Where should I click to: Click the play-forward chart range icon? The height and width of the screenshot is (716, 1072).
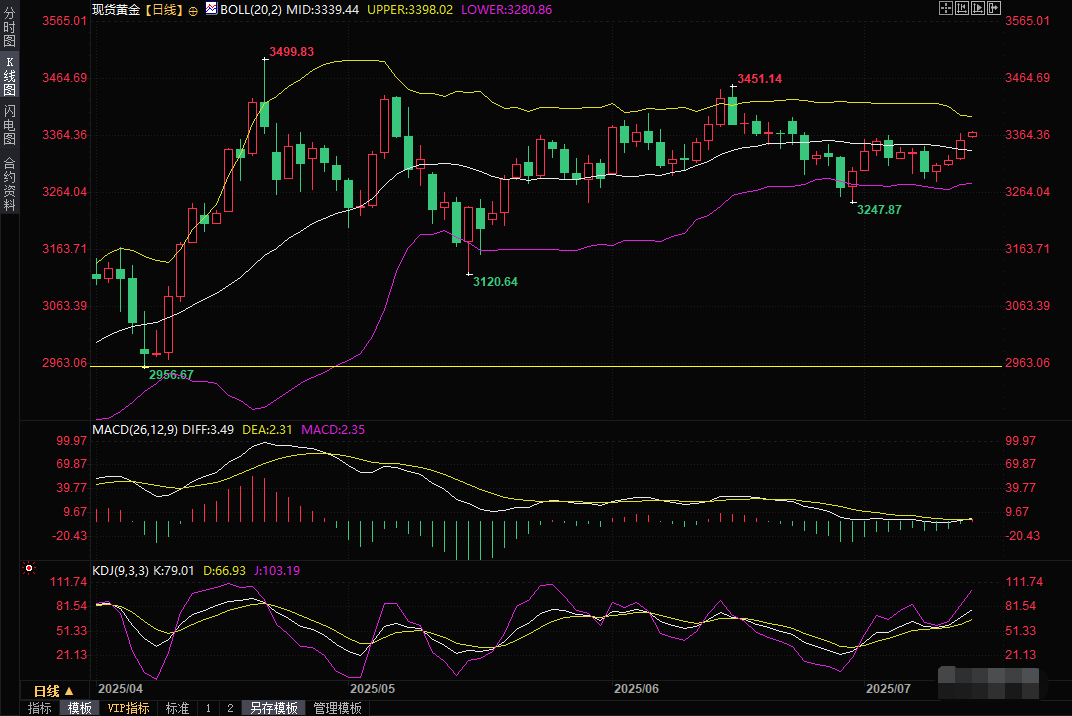pos(977,8)
